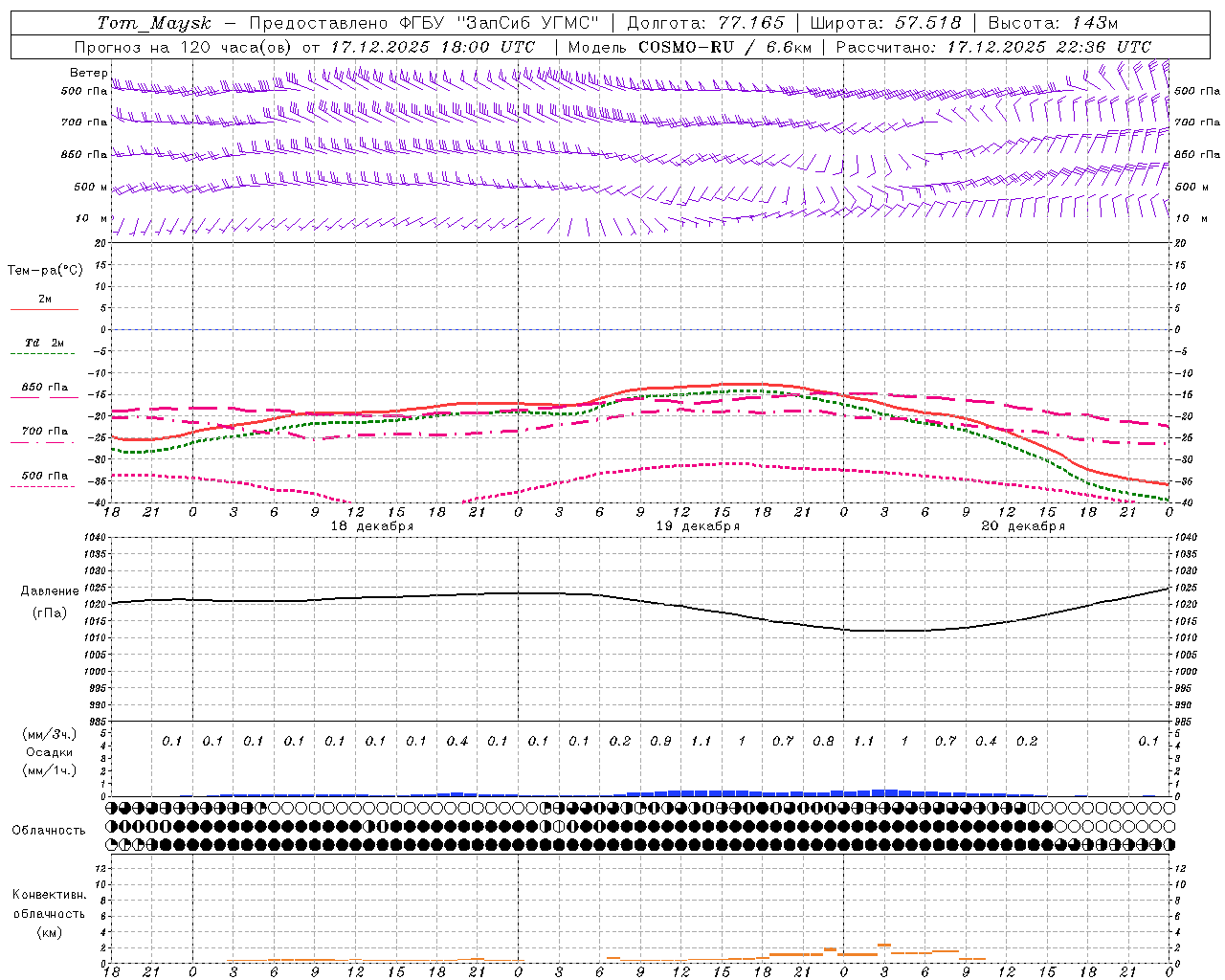Click the precipitation value 0.9
The width and height of the screenshot is (1225, 980).
(x=660, y=741)
